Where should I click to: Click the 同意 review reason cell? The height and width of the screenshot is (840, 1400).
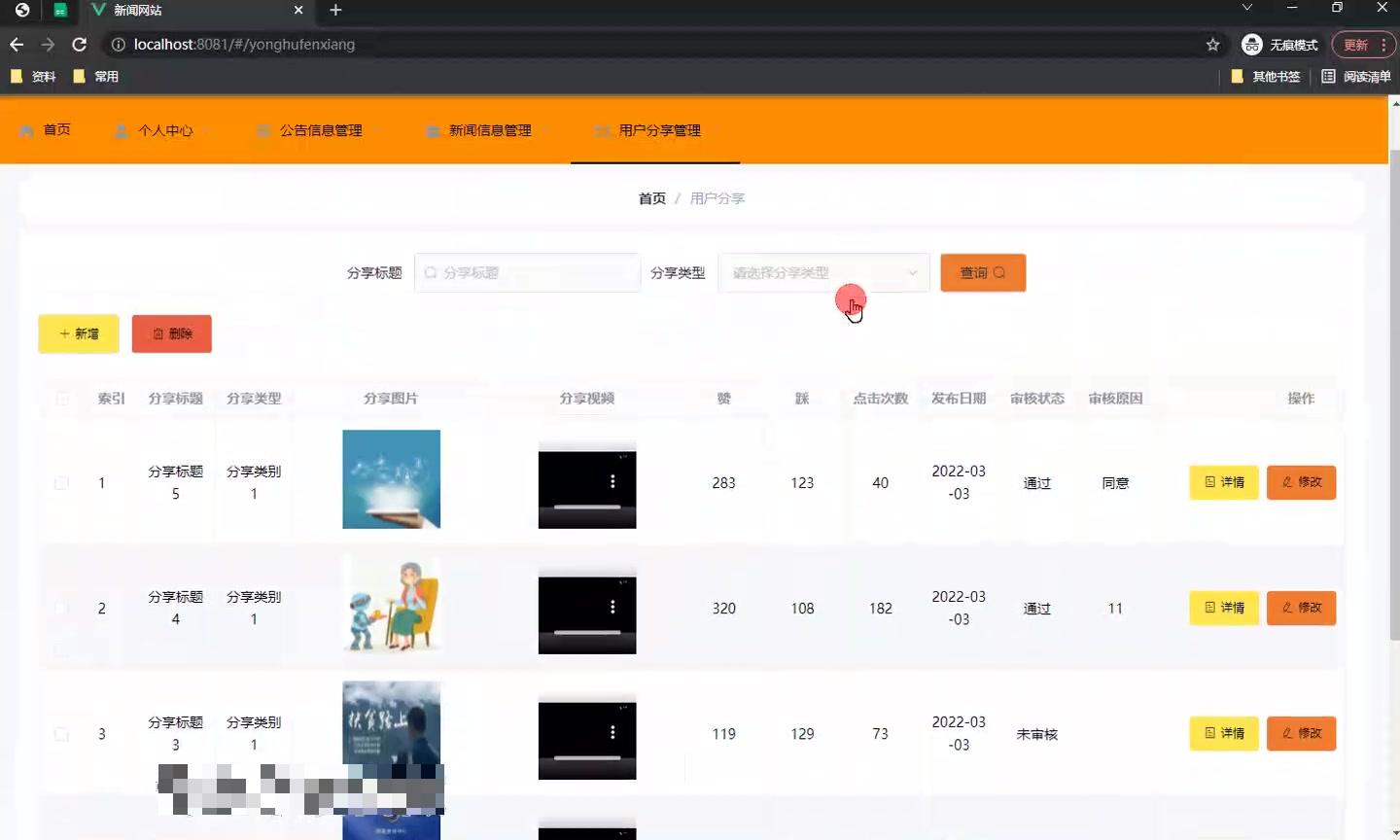pyautogui.click(x=1115, y=483)
